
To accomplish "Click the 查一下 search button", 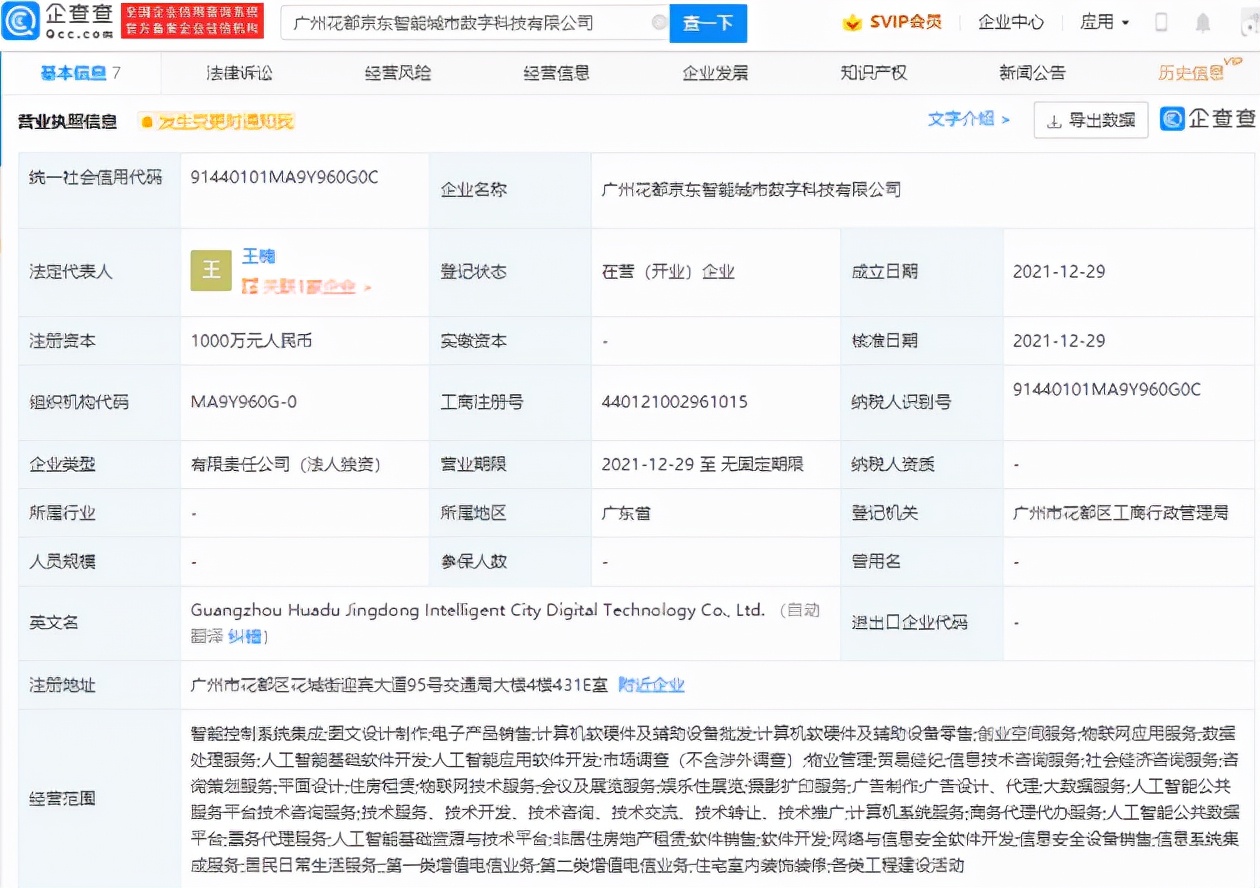I will point(707,22).
